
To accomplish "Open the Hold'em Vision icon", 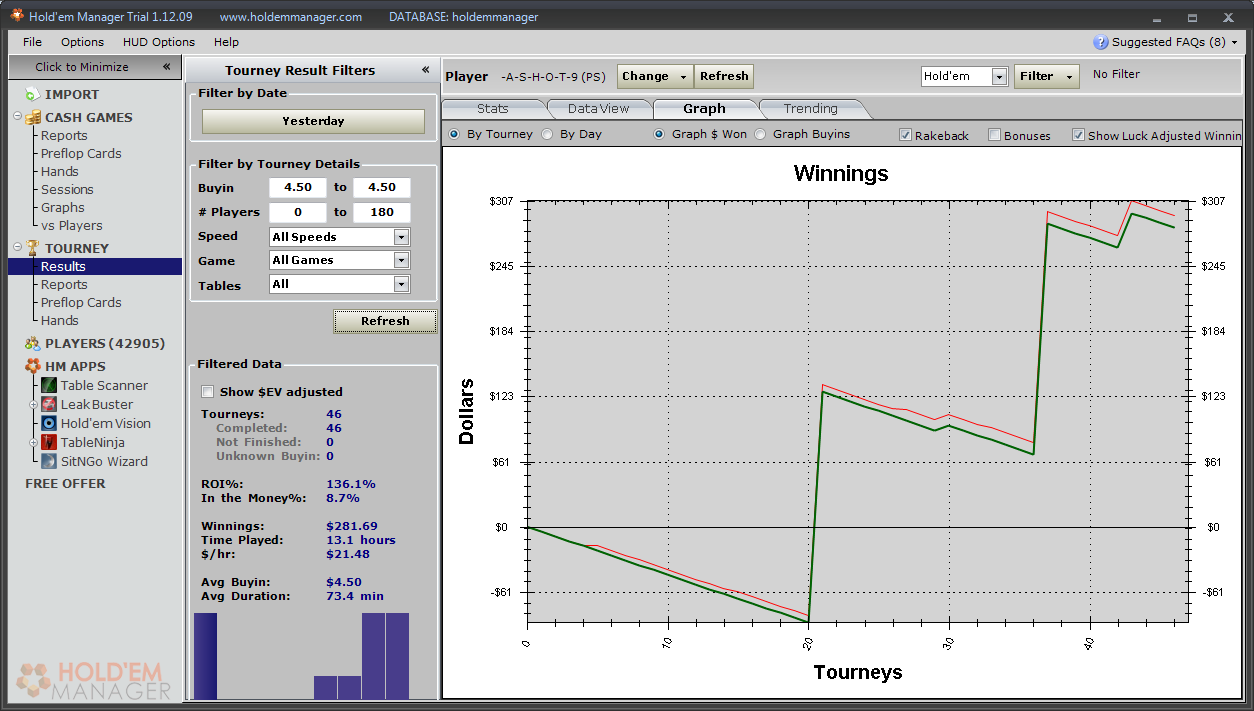I will (x=50, y=424).
